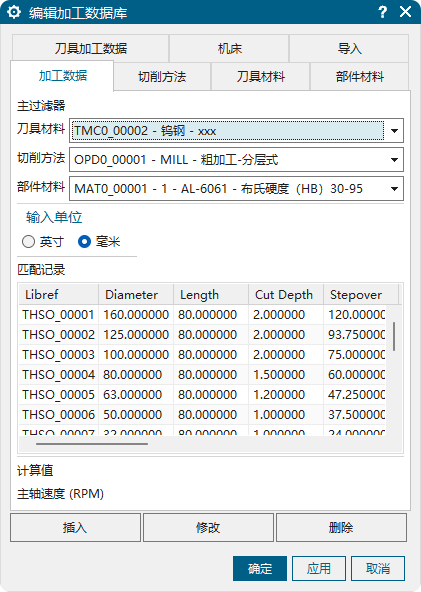Click diameter value 50.000000

point(133,415)
